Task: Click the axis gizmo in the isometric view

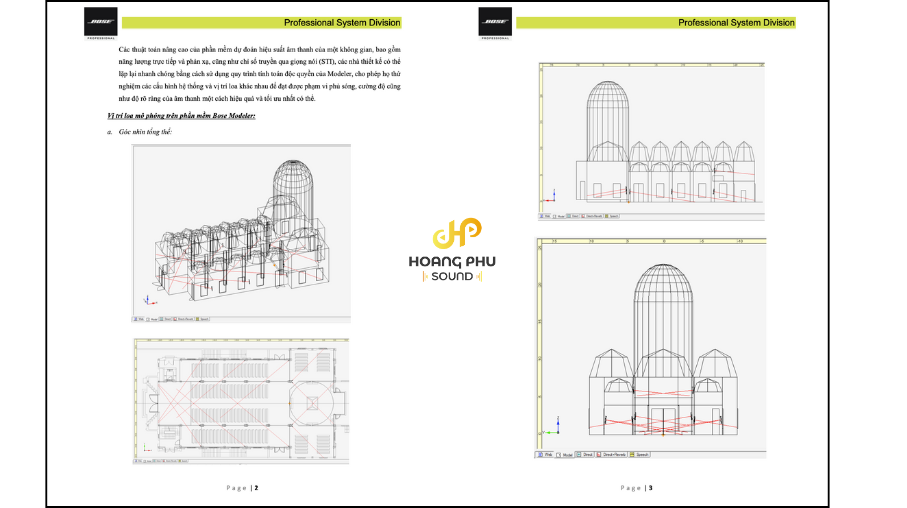Action: tap(149, 300)
